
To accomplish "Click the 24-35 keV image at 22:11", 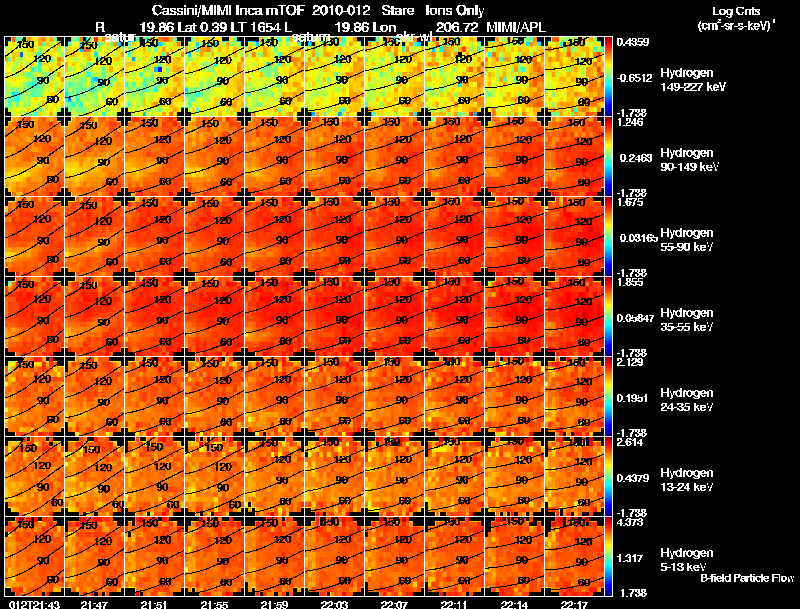I will [455, 396].
